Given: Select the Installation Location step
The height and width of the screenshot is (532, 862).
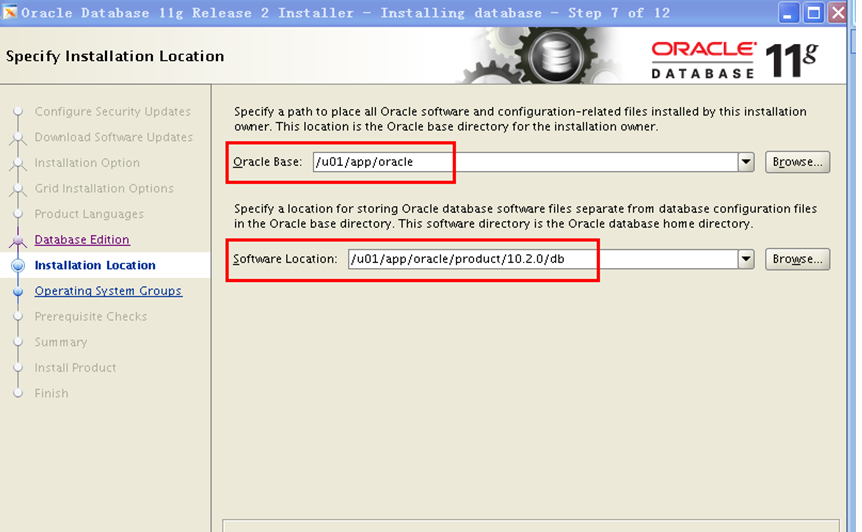Looking at the screenshot, I should point(95,265).
